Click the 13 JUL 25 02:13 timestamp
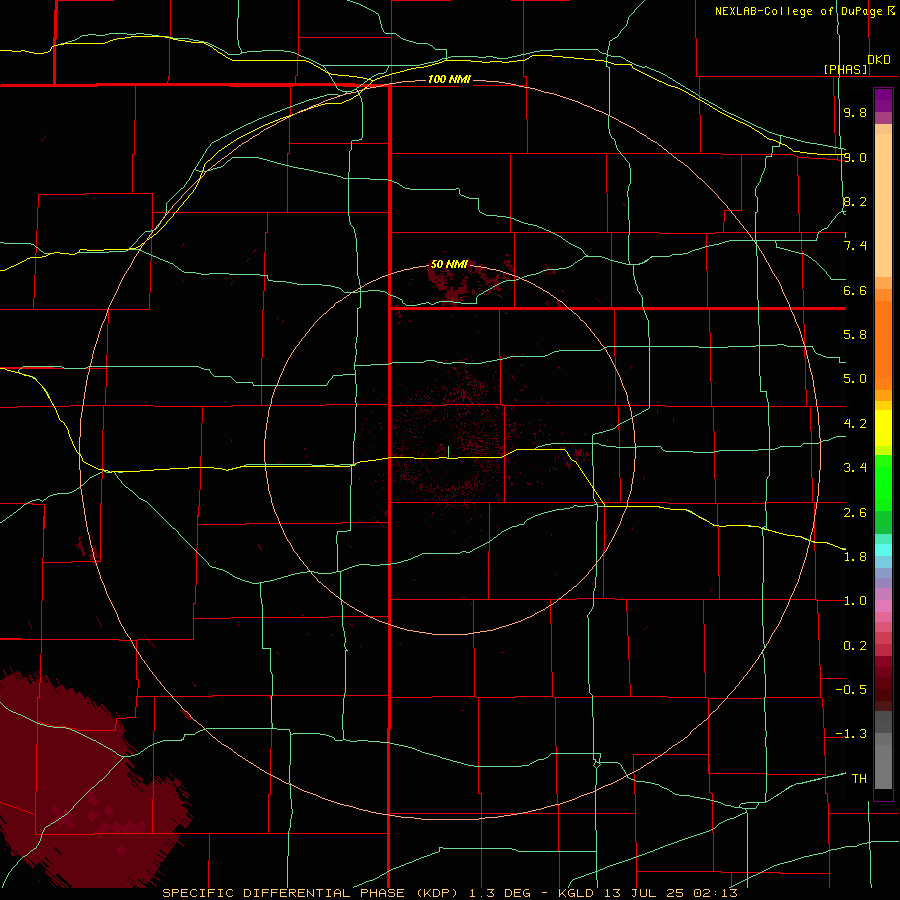The width and height of the screenshot is (900, 900). (x=670, y=893)
